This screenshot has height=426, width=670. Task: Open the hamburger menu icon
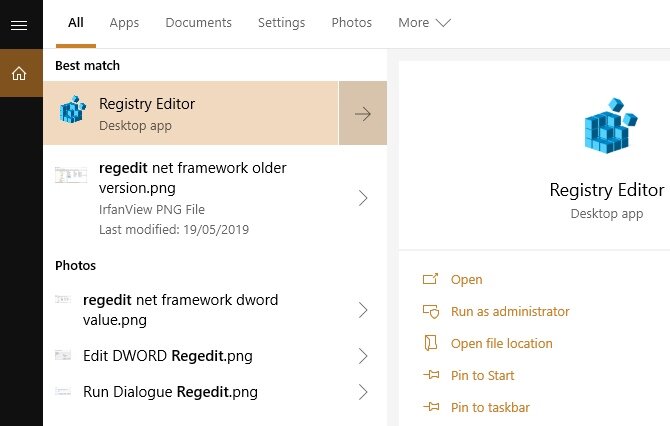coord(19,25)
